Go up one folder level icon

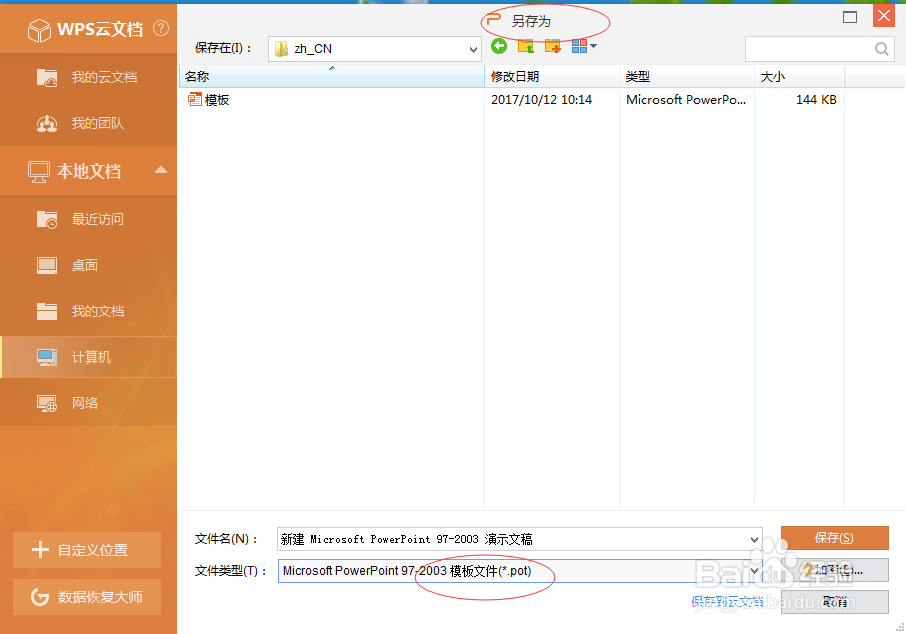[526, 46]
